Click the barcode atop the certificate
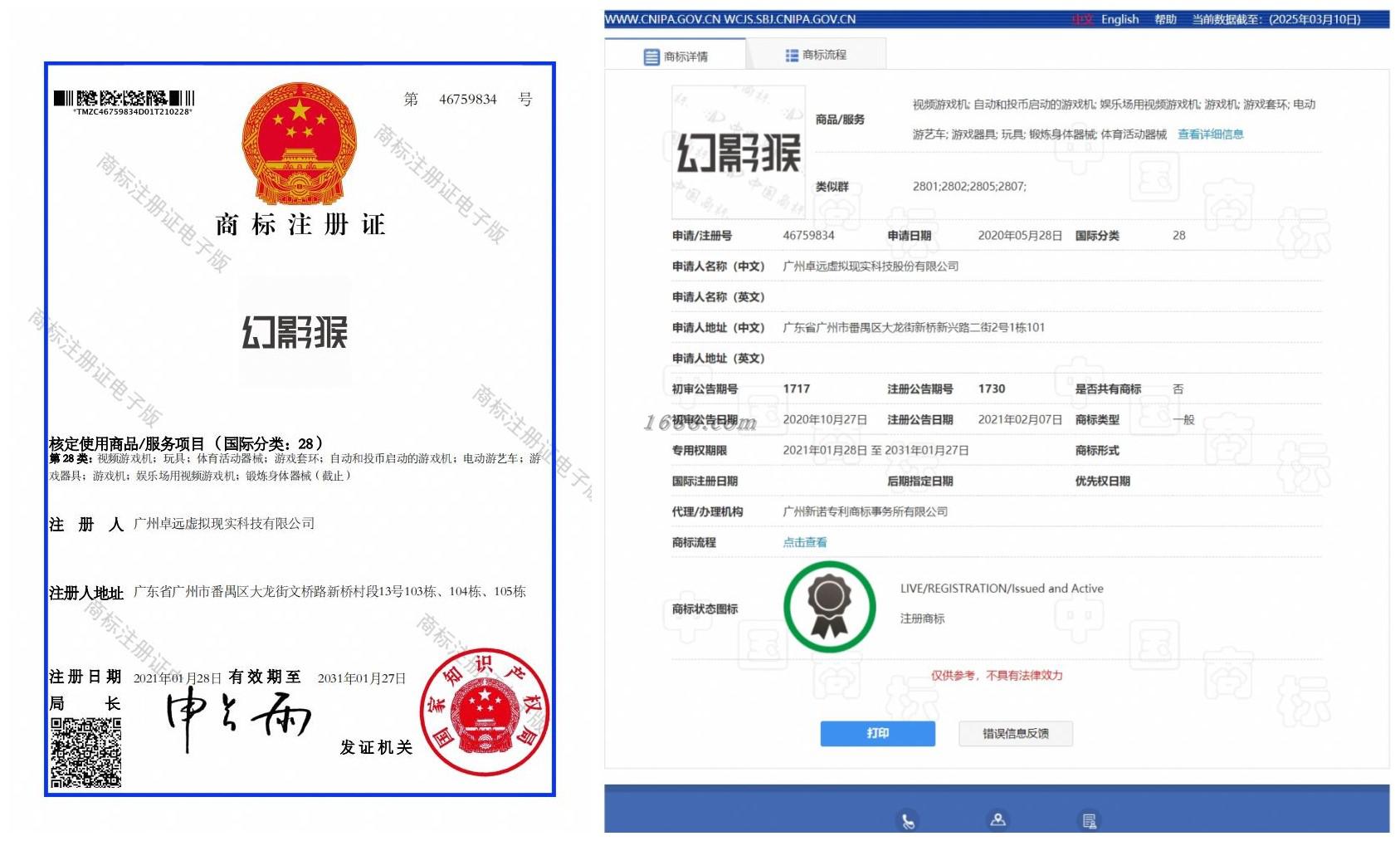 (x=124, y=98)
